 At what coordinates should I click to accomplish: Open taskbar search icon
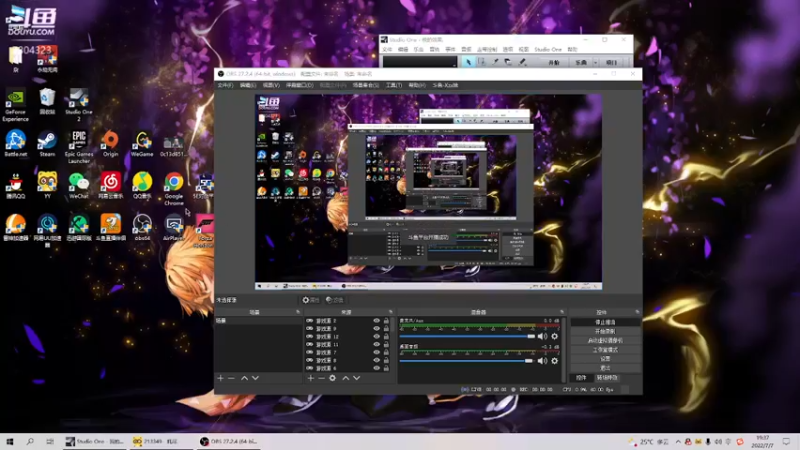click(30, 442)
